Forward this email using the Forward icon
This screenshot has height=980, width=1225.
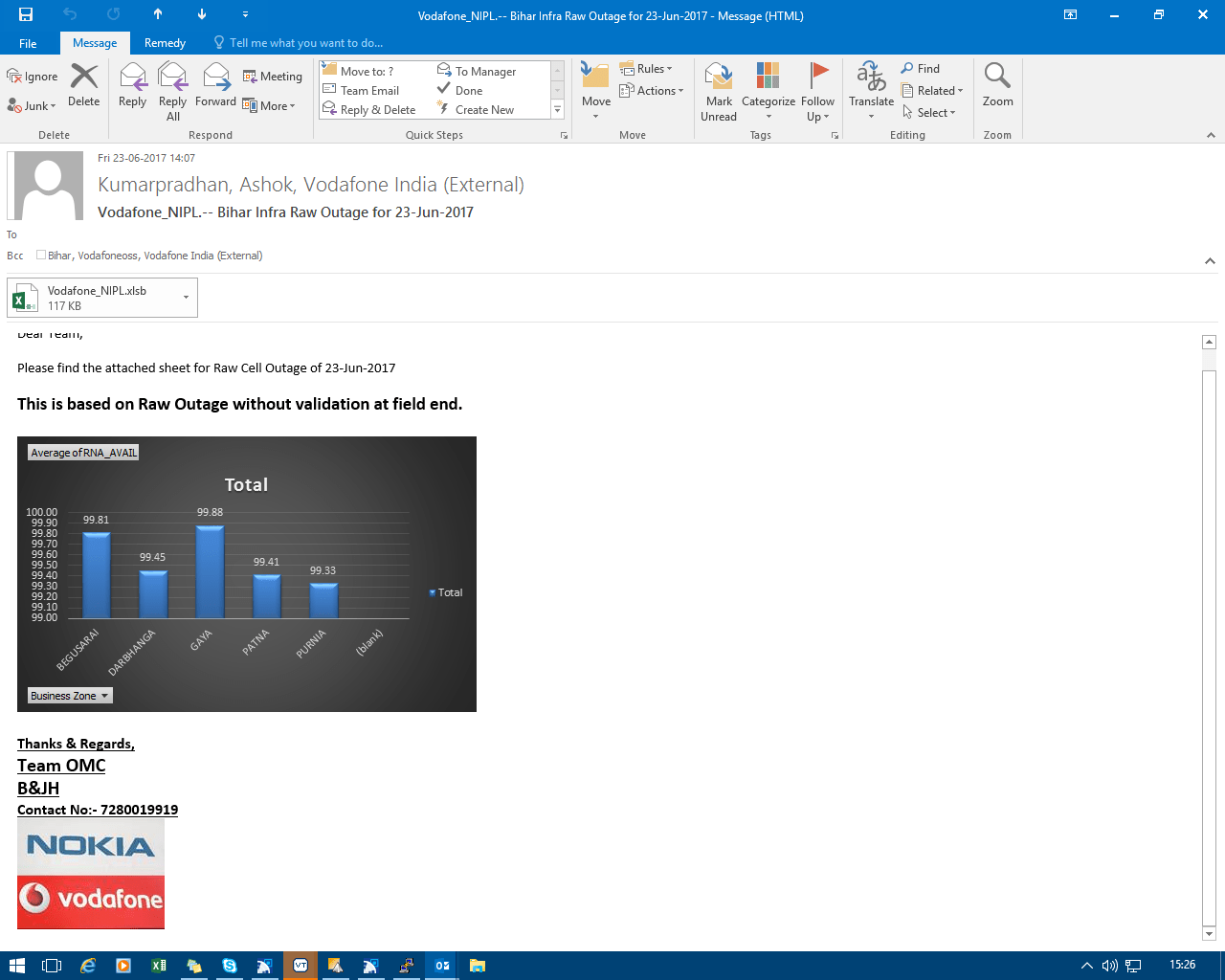pyautogui.click(x=215, y=86)
